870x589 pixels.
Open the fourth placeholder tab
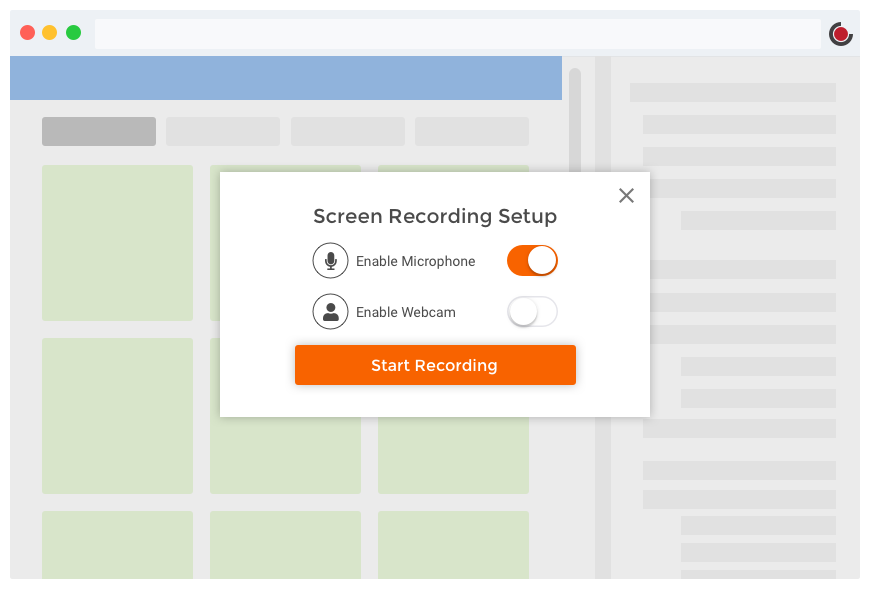tap(472, 132)
